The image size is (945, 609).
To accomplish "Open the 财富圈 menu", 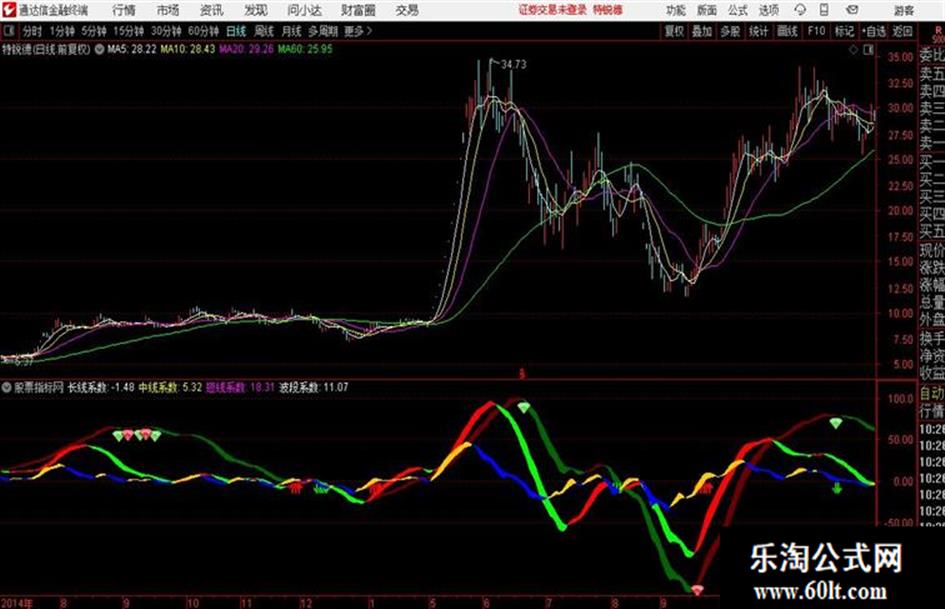I will (x=358, y=10).
